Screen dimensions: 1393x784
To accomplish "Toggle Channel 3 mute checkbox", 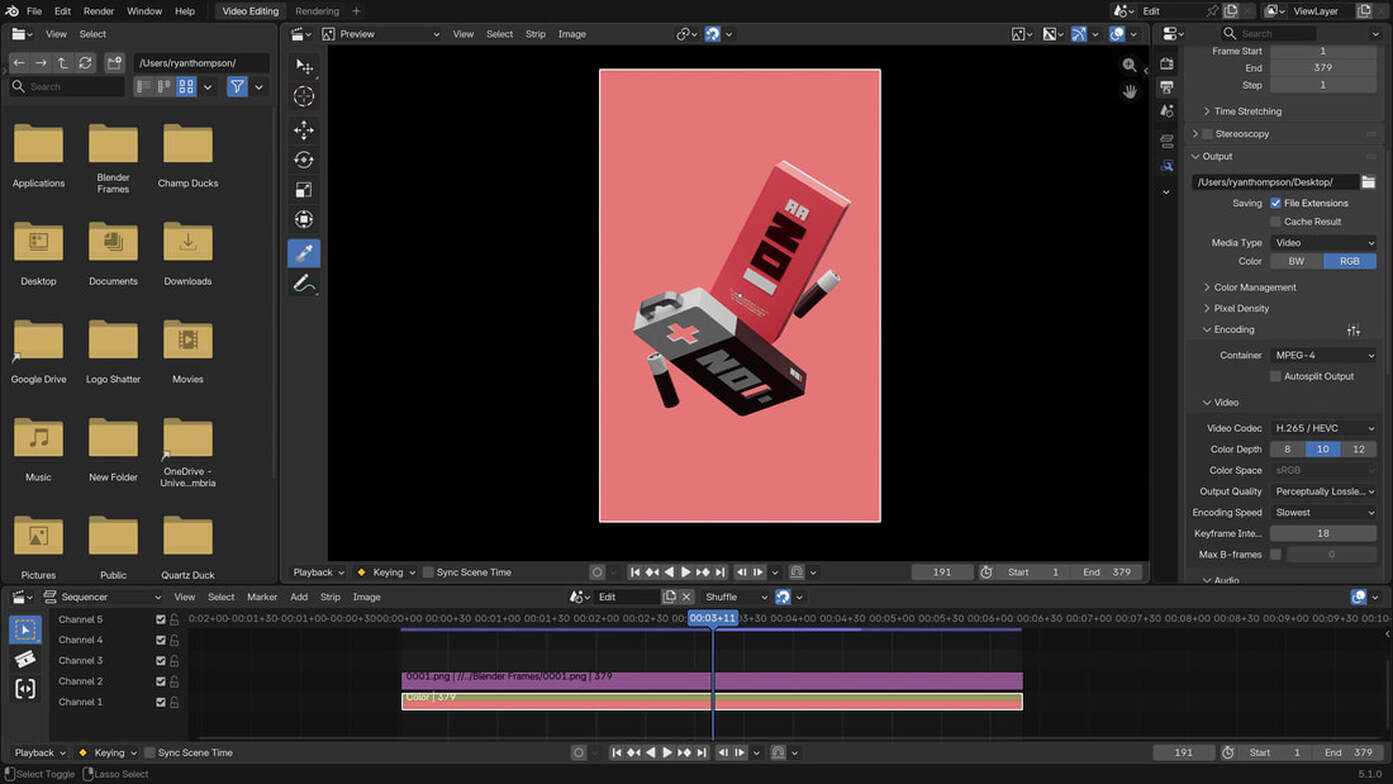I will click(x=160, y=661).
